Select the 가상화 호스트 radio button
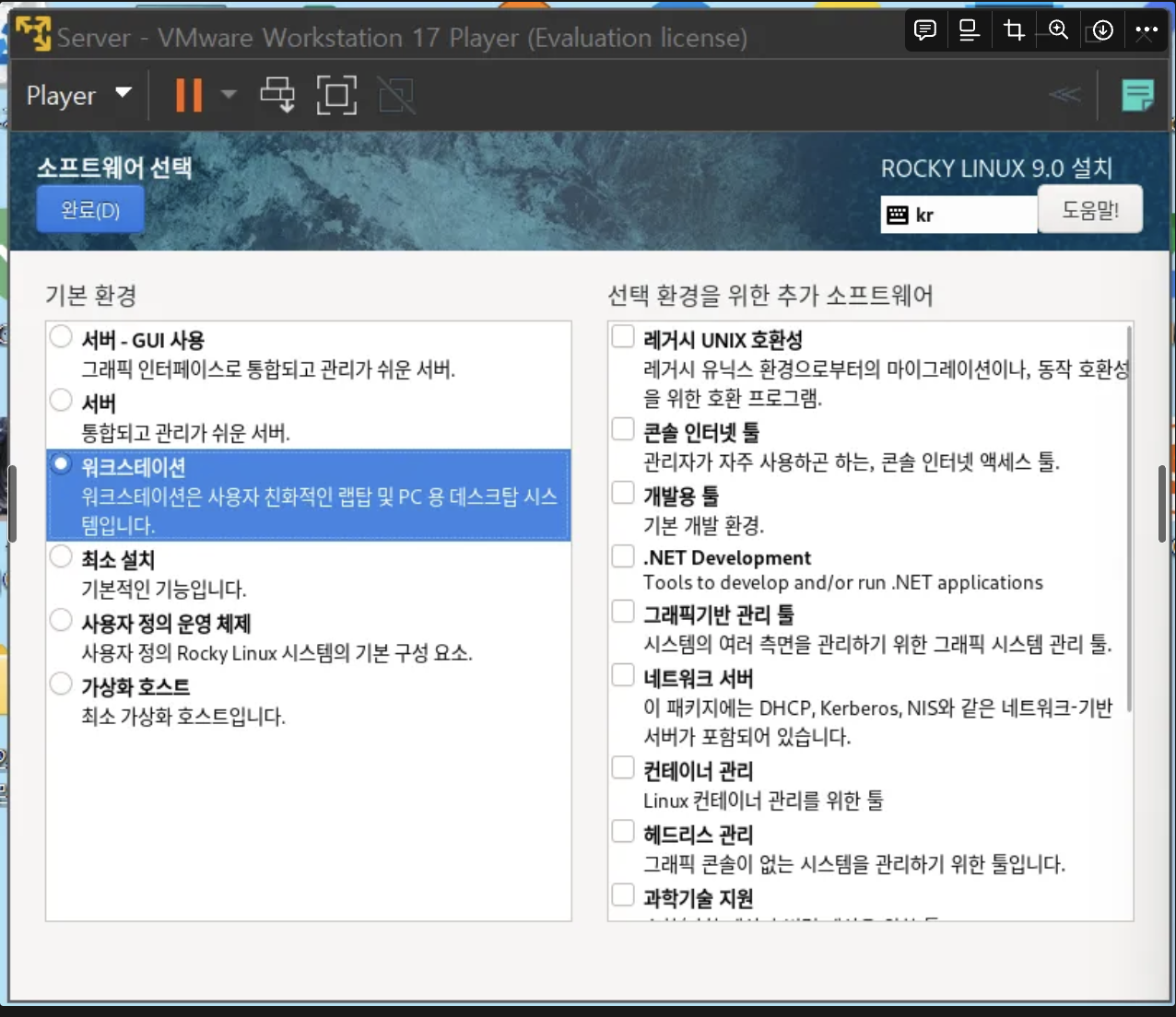1176x1017 pixels. 61,684
